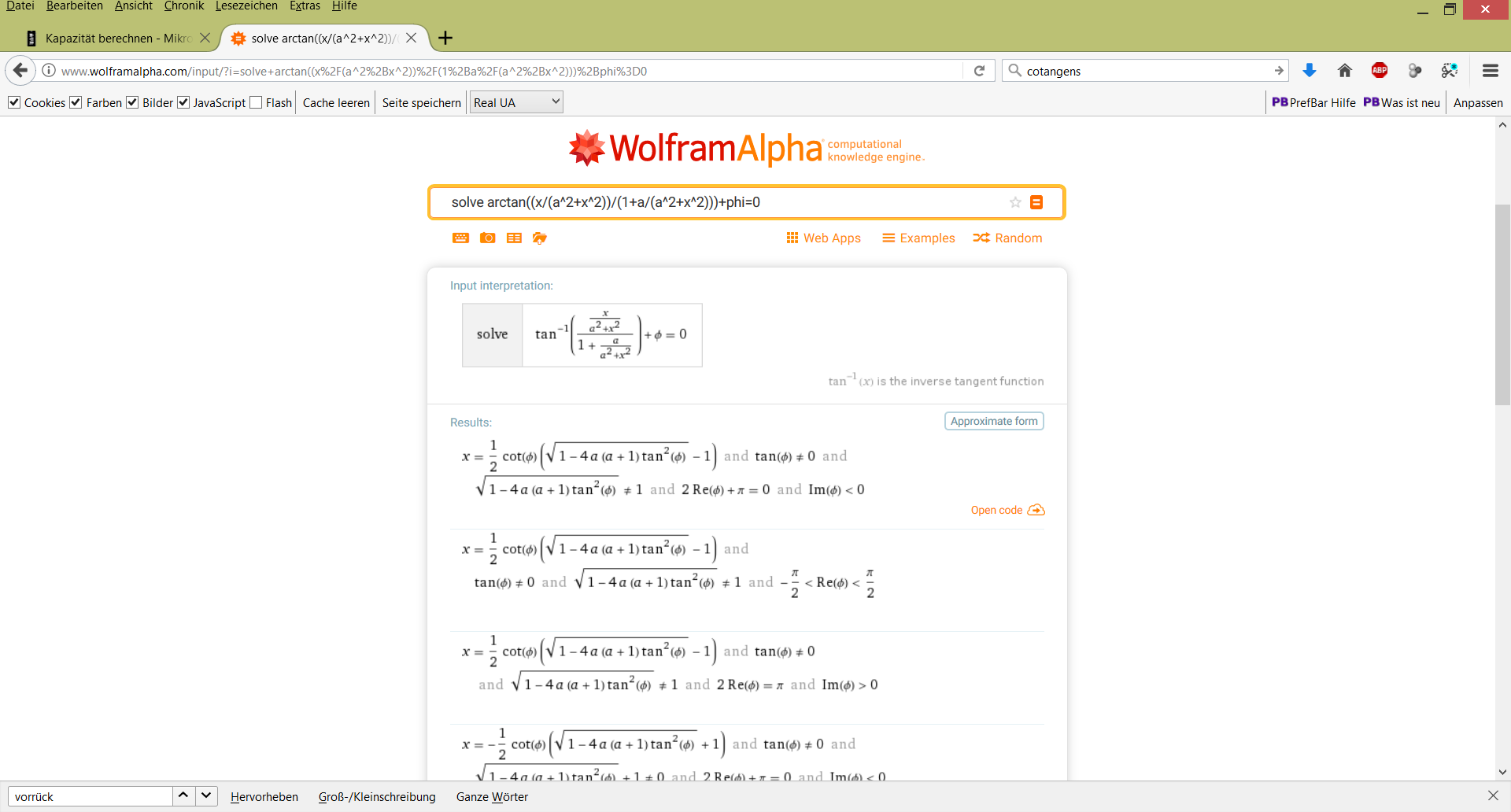This screenshot has height=812, width=1511.
Task: Click the Anpassen button
Action: 1478,102
